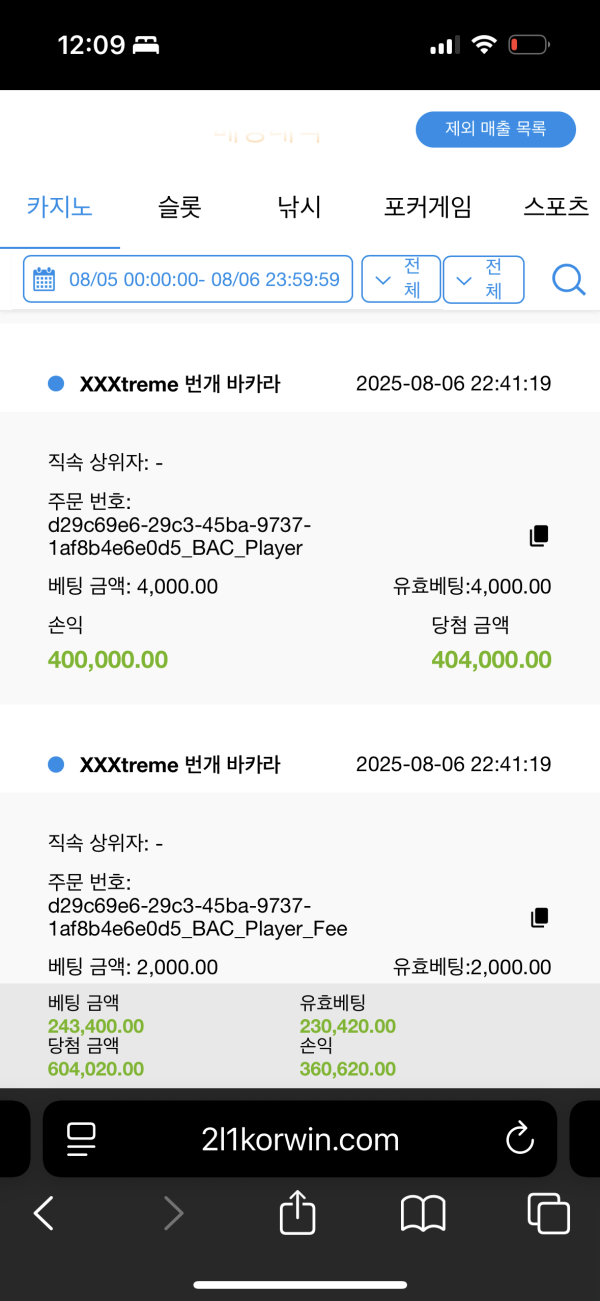Screen dimensions: 600x1301
Task: Open the page format menu icon
Action: click(81, 1138)
